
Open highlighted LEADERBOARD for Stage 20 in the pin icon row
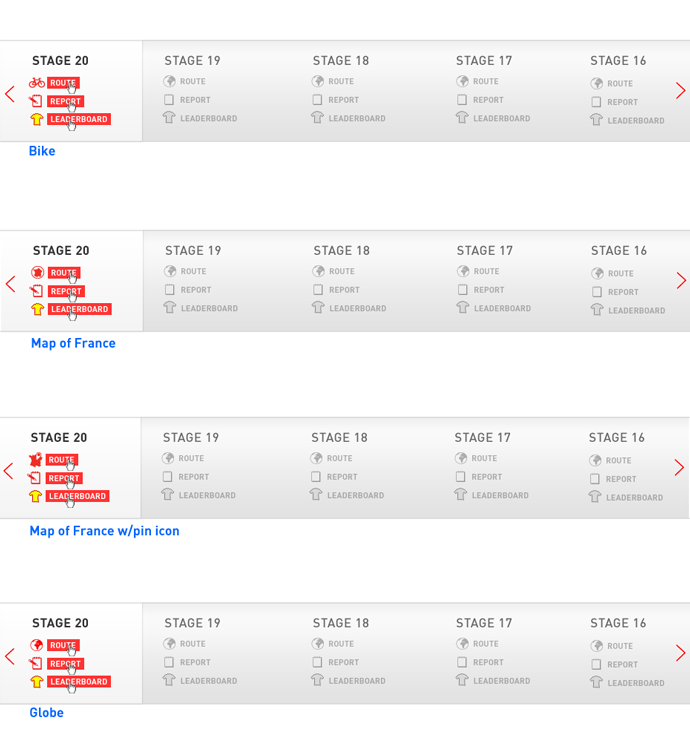[78, 496]
